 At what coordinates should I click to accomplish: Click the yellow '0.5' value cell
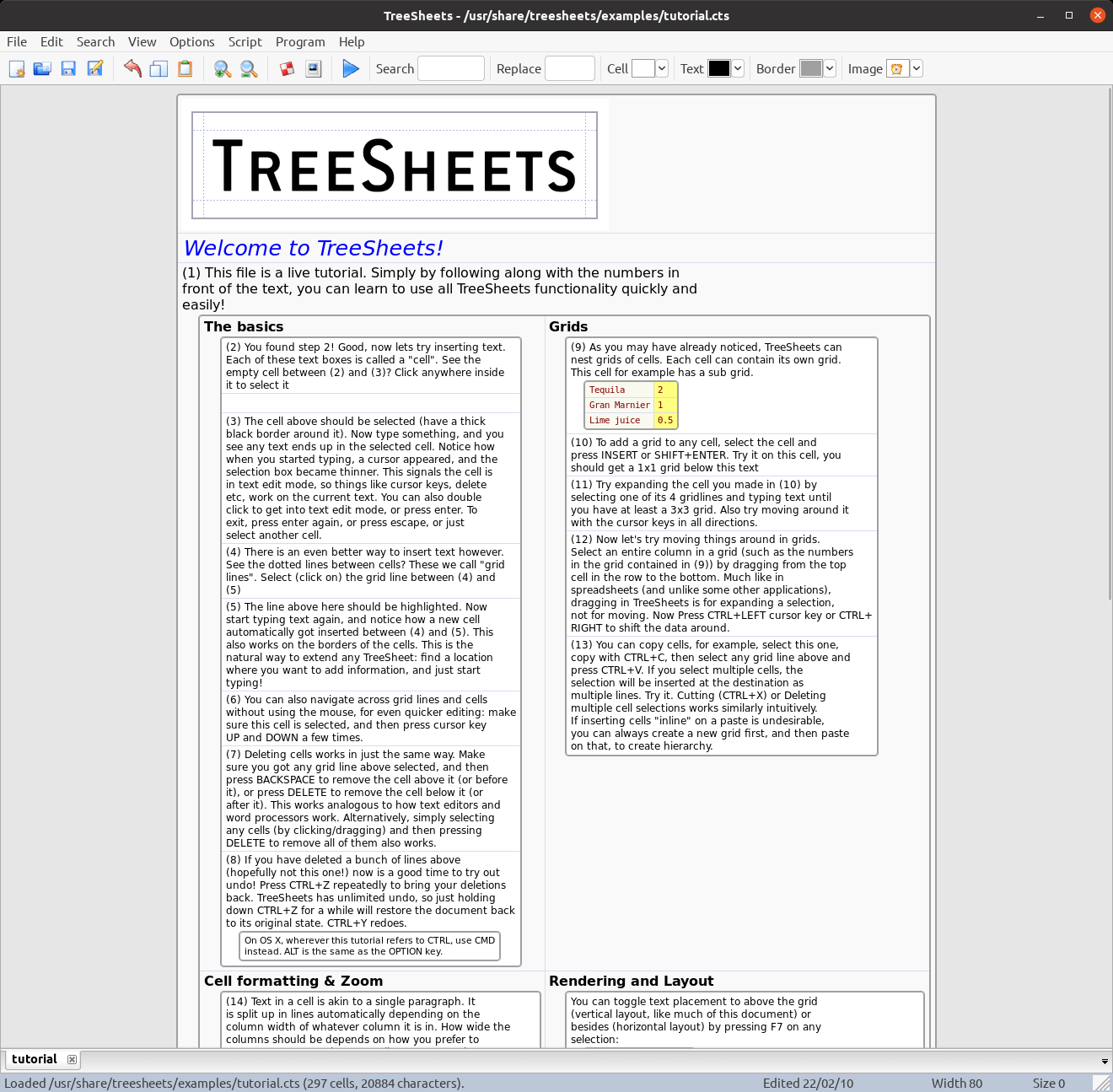665,420
